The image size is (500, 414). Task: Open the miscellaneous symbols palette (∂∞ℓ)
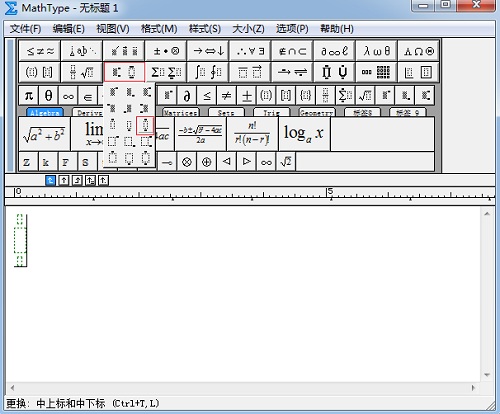pyautogui.click(x=334, y=51)
